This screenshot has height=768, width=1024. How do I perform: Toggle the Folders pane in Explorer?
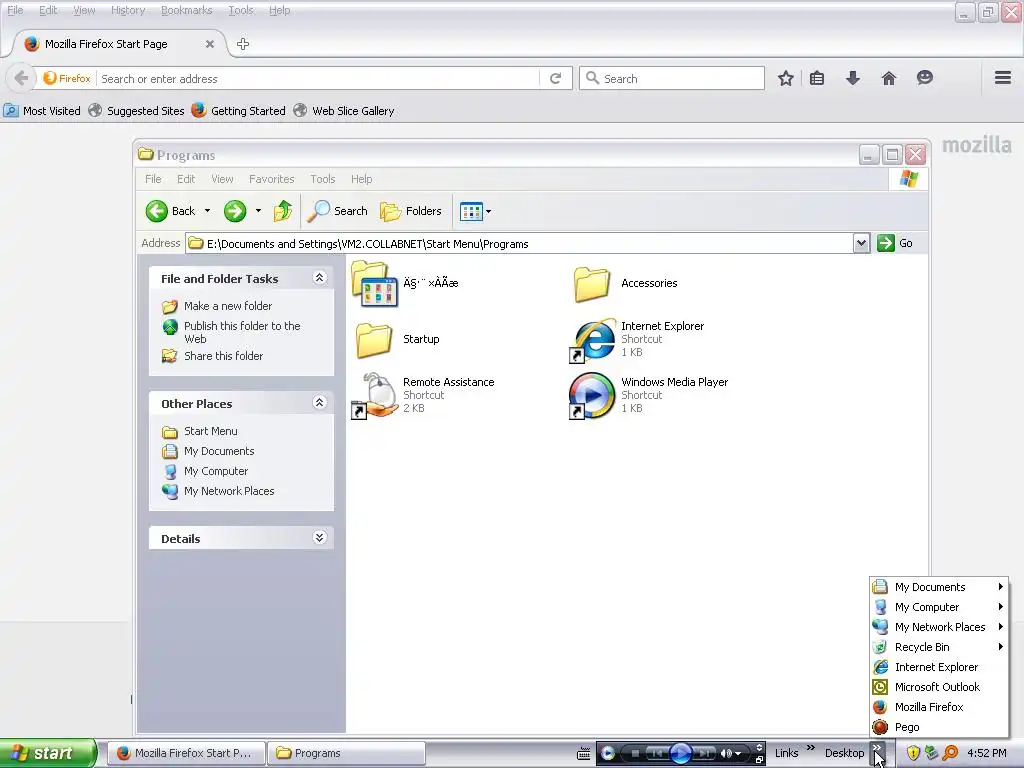click(411, 211)
